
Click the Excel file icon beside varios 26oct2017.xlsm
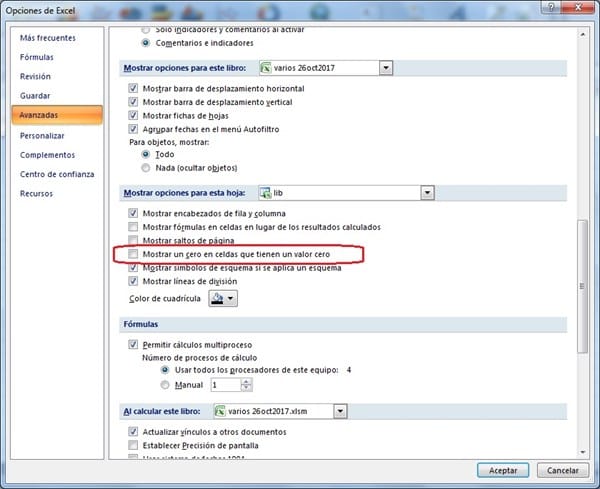[220, 411]
